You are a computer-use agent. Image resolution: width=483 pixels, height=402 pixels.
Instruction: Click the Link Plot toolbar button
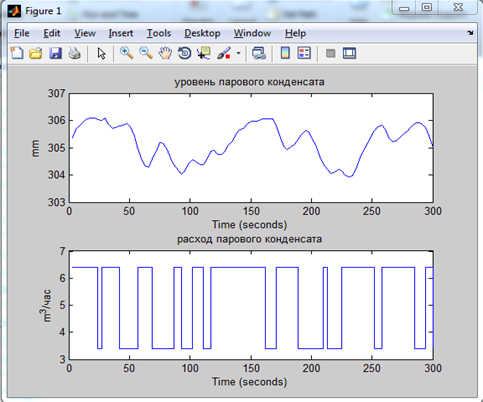click(259, 53)
